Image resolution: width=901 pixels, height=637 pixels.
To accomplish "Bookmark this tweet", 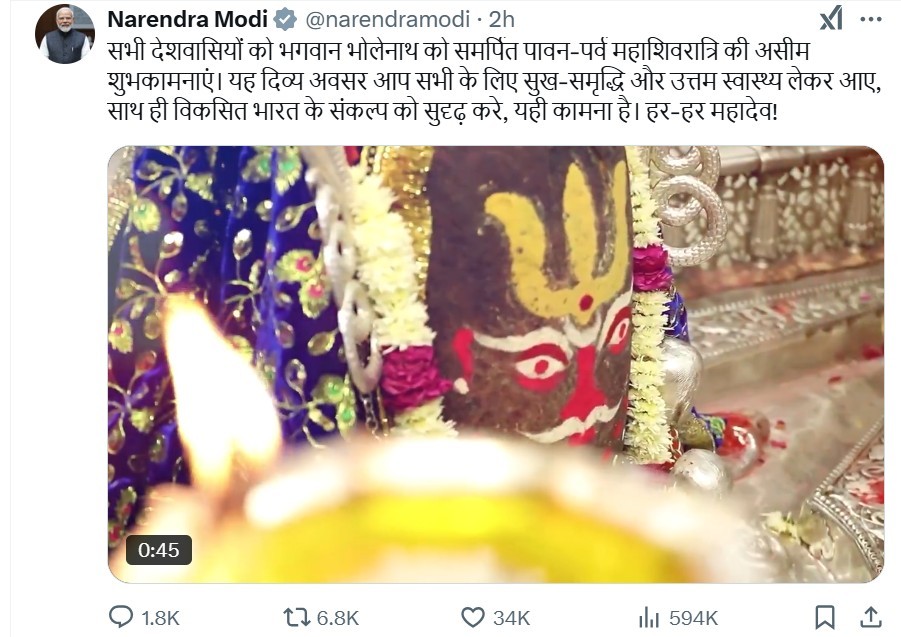I will pos(824,616).
